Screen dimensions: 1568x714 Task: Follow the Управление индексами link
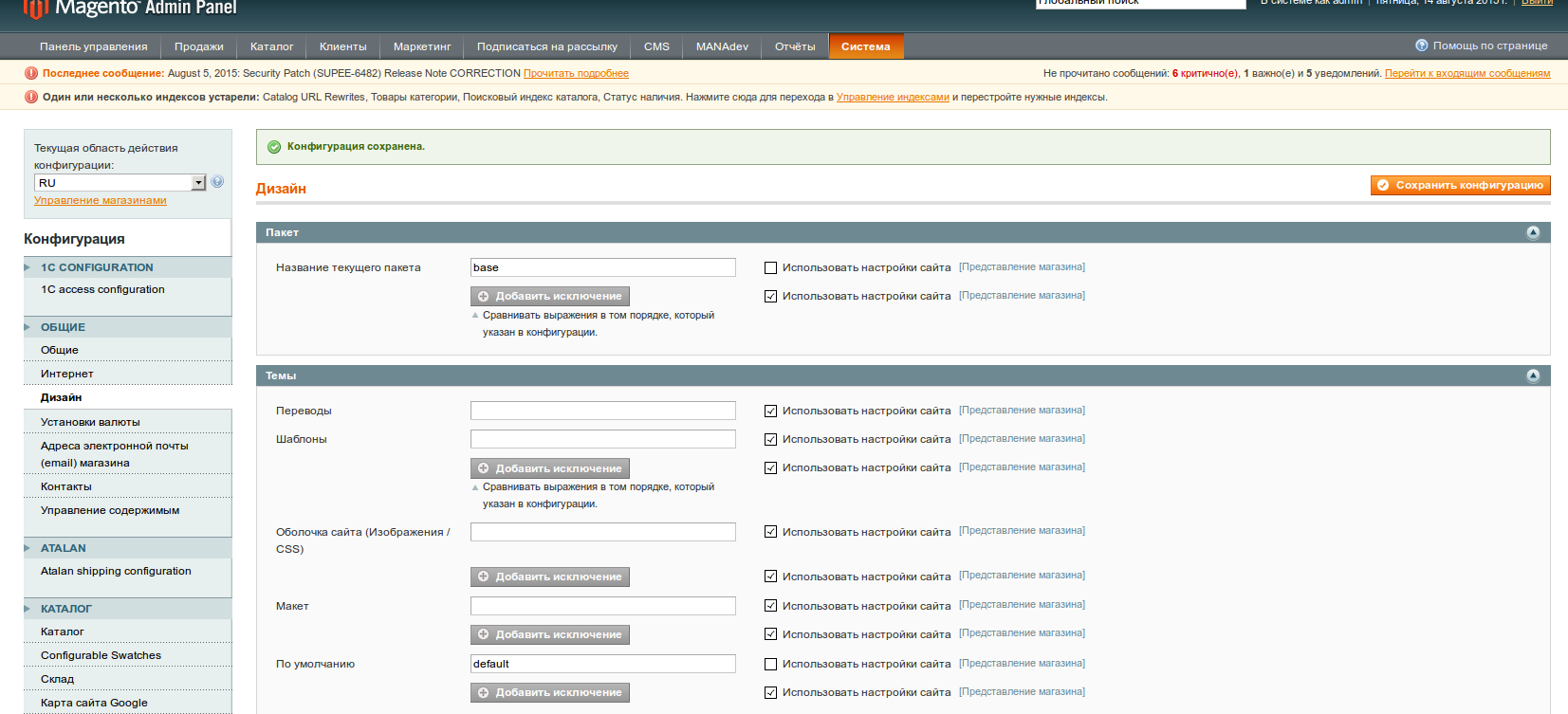pos(893,97)
